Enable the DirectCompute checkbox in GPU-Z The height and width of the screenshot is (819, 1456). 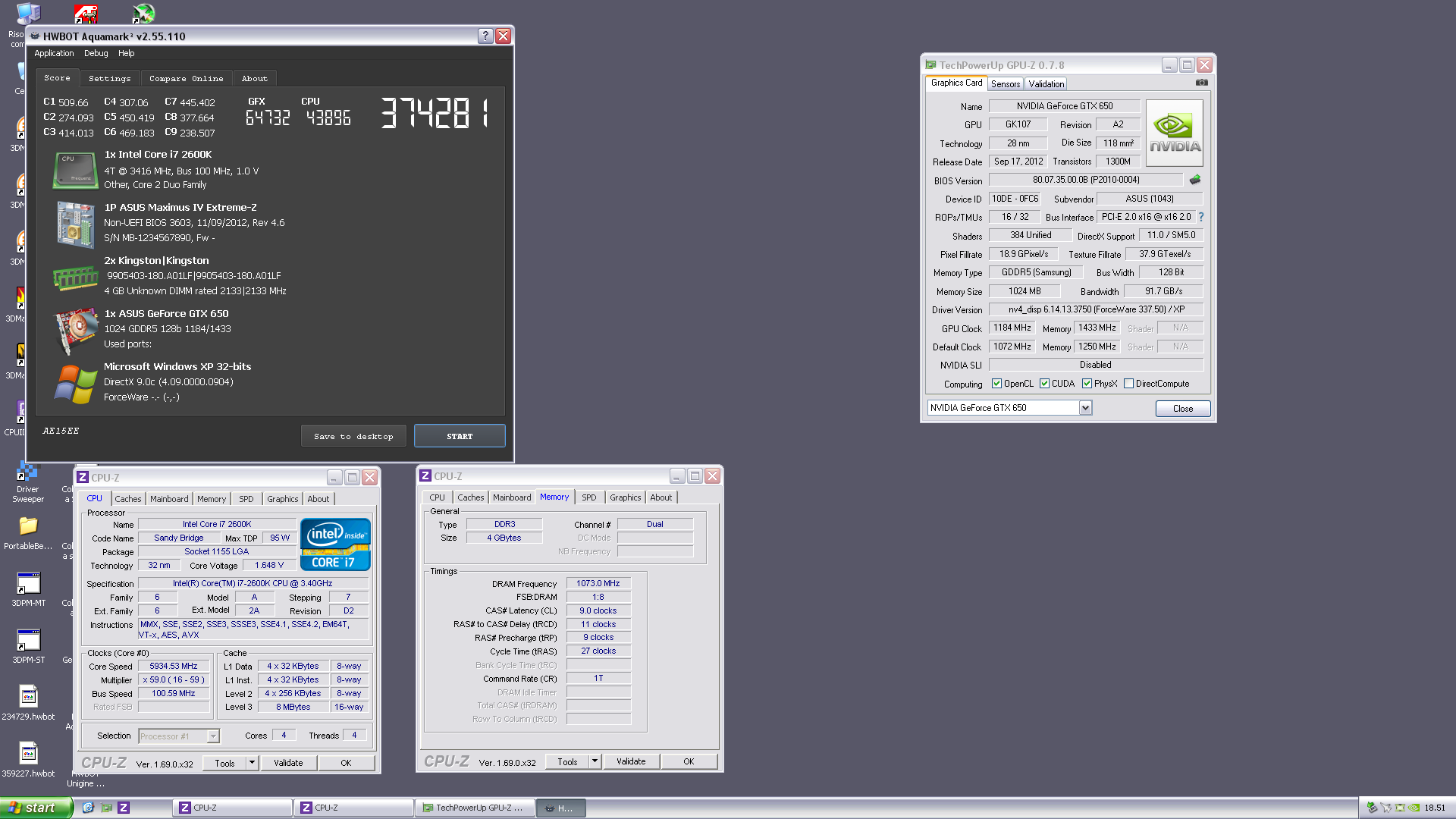pyautogui.click(x=1128, y=384)
